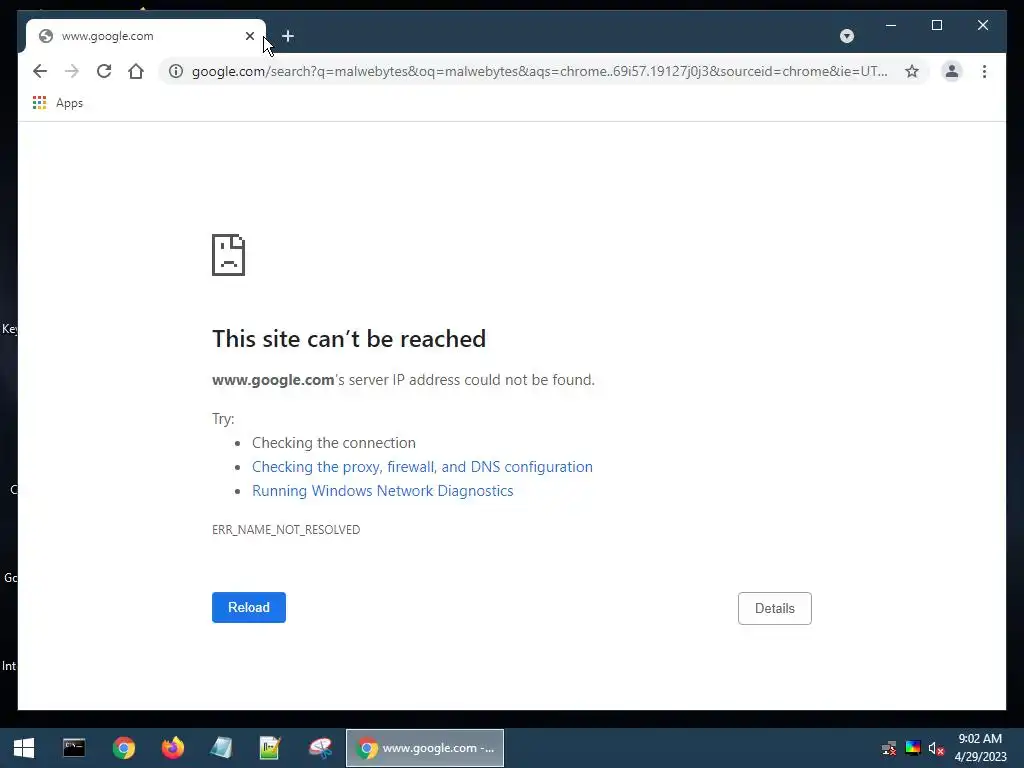The height and width of the screenshot is (768, 1024).
Task: Go back using the browser back arrow
Action: [x=40, y=71]
